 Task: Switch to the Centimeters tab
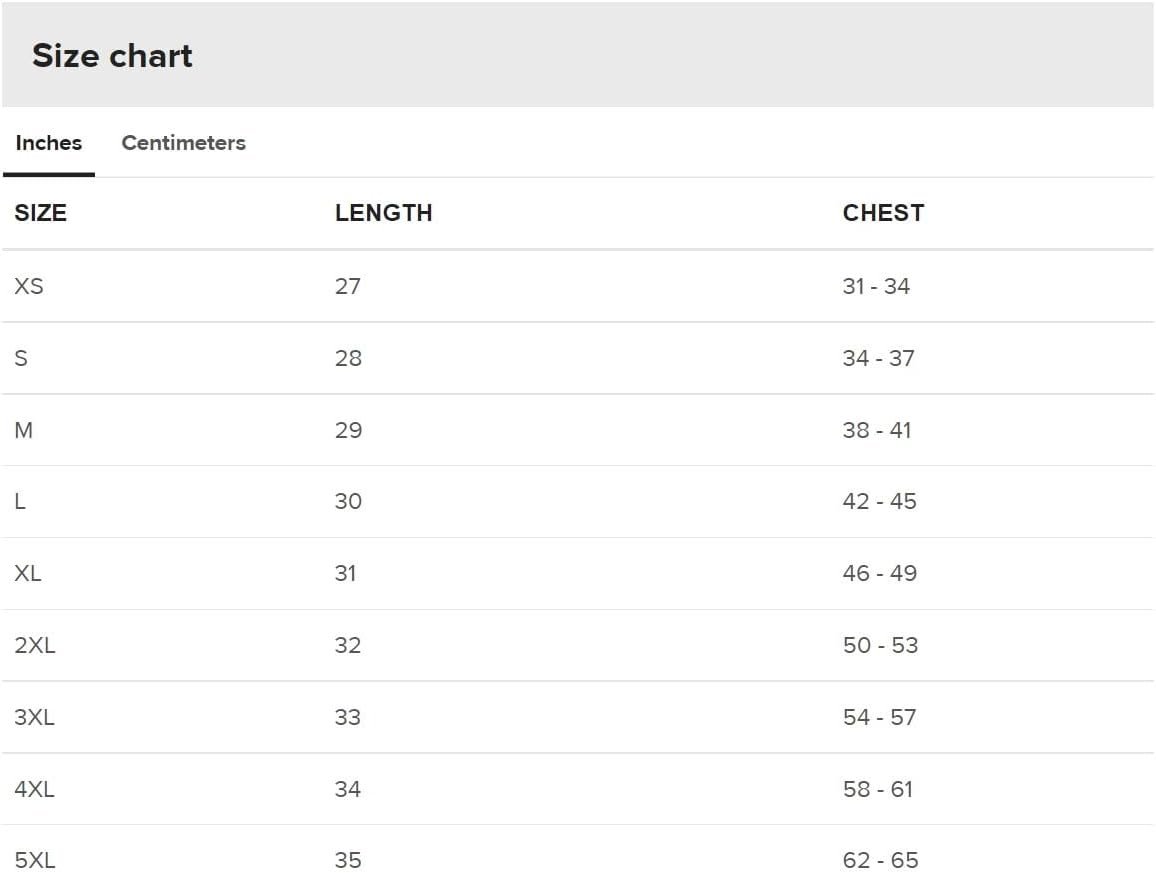184,142
